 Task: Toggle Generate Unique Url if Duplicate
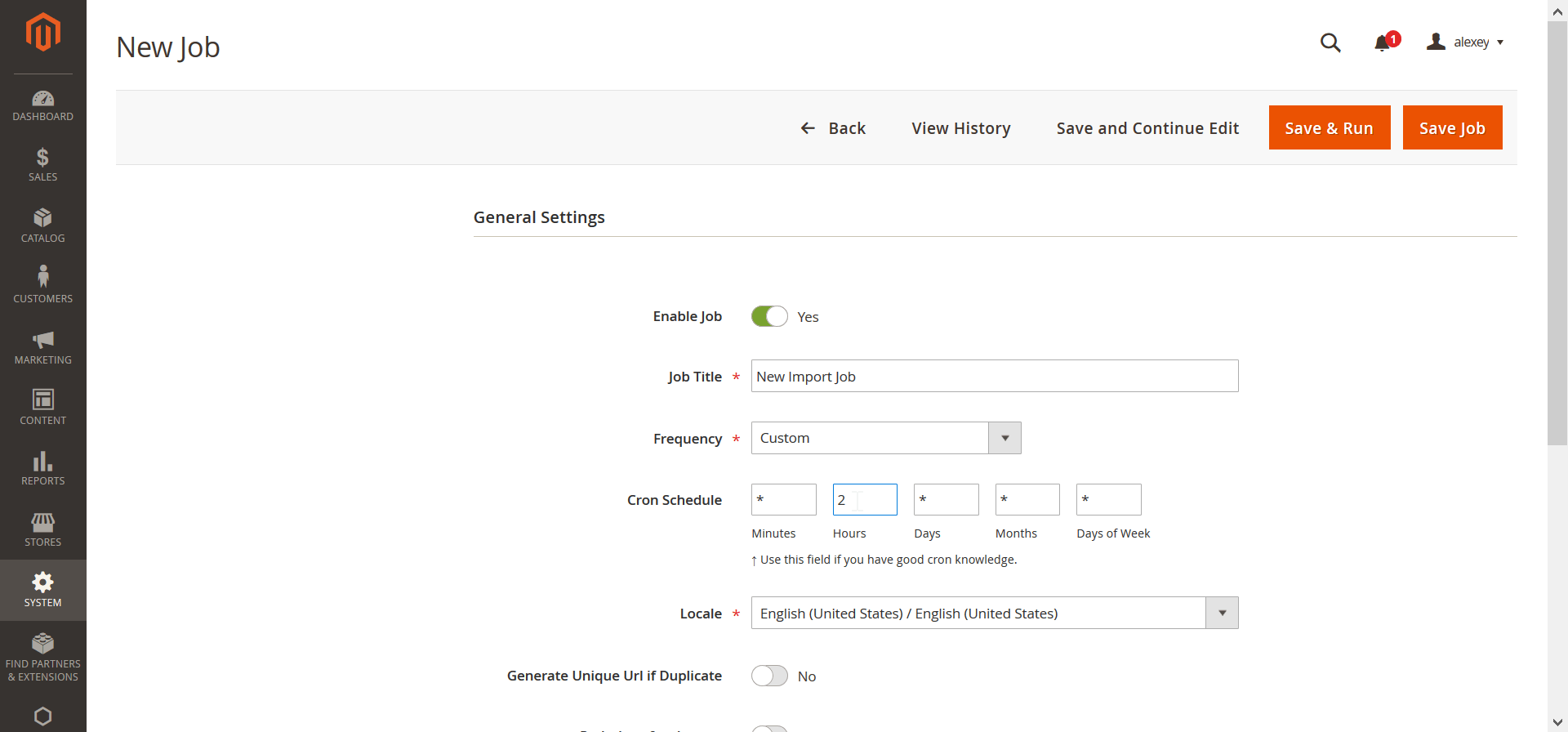coord(769,676)
